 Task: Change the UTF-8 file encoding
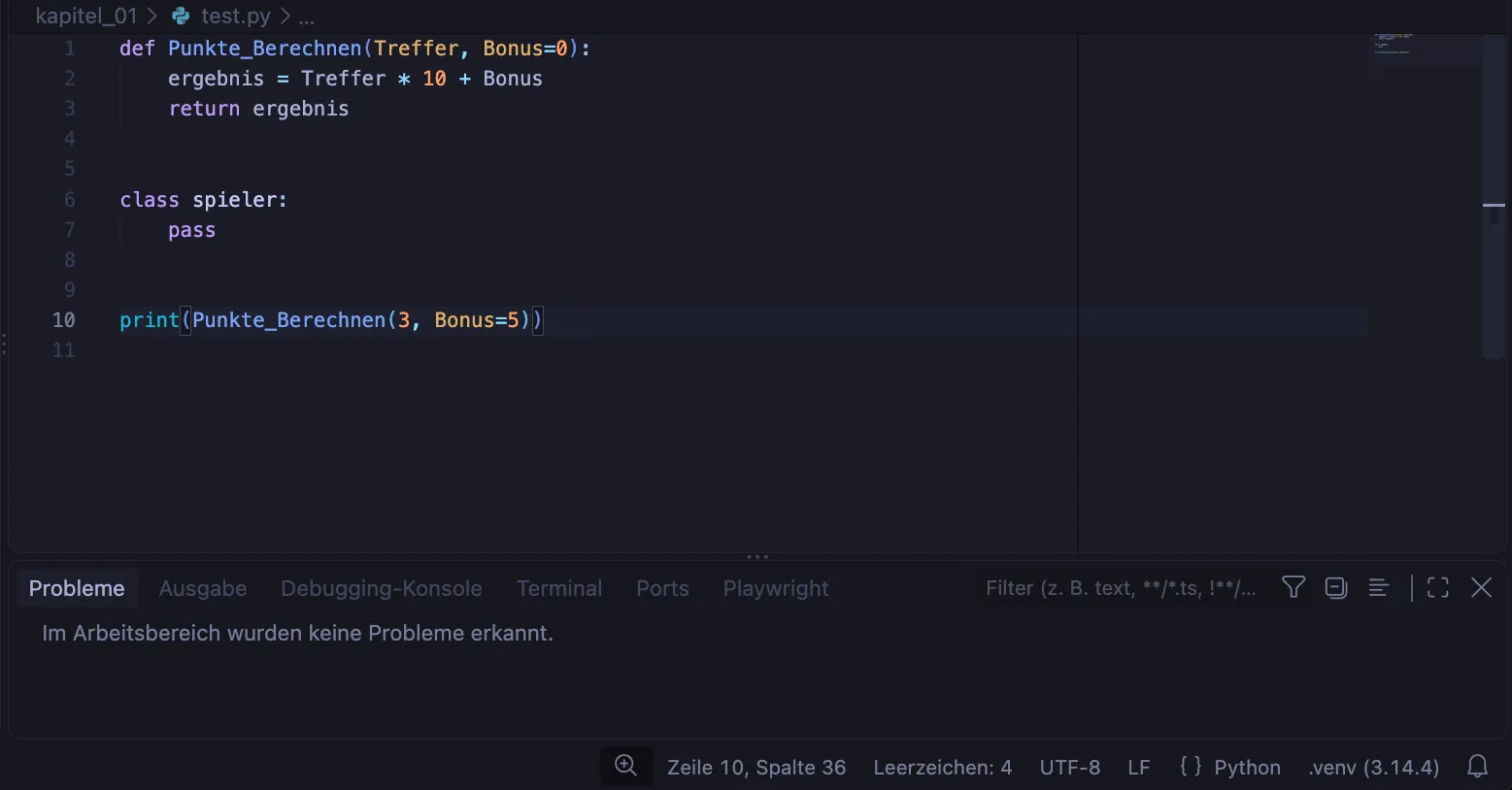1070,768
